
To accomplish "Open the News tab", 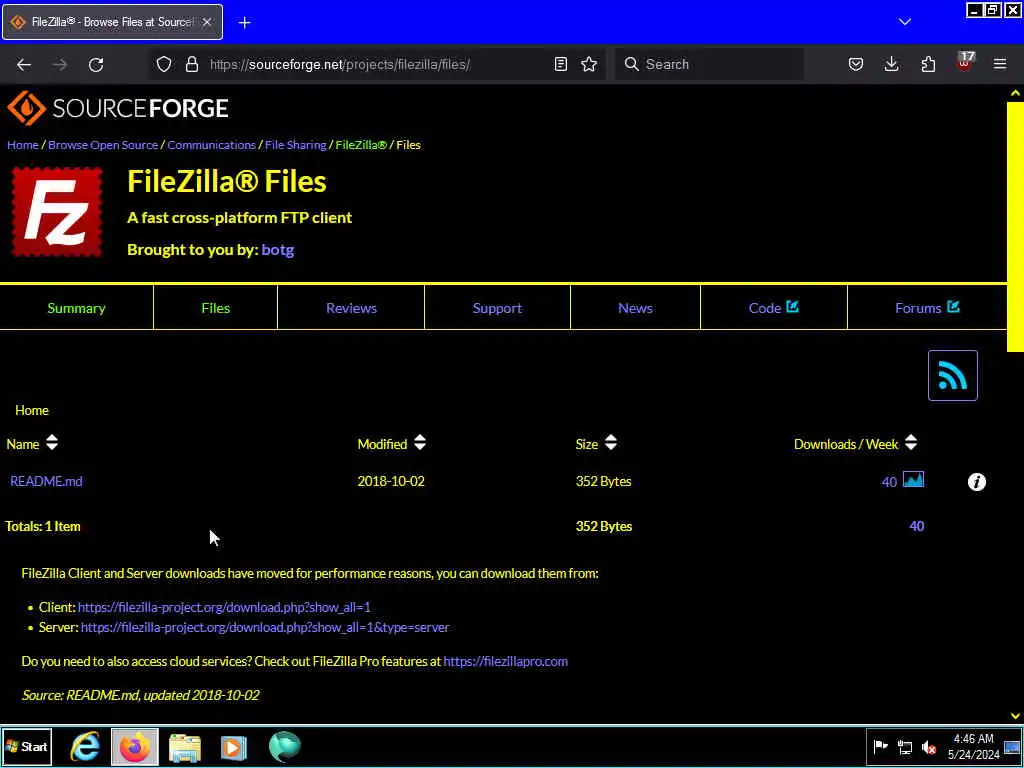I will [635, 308].
